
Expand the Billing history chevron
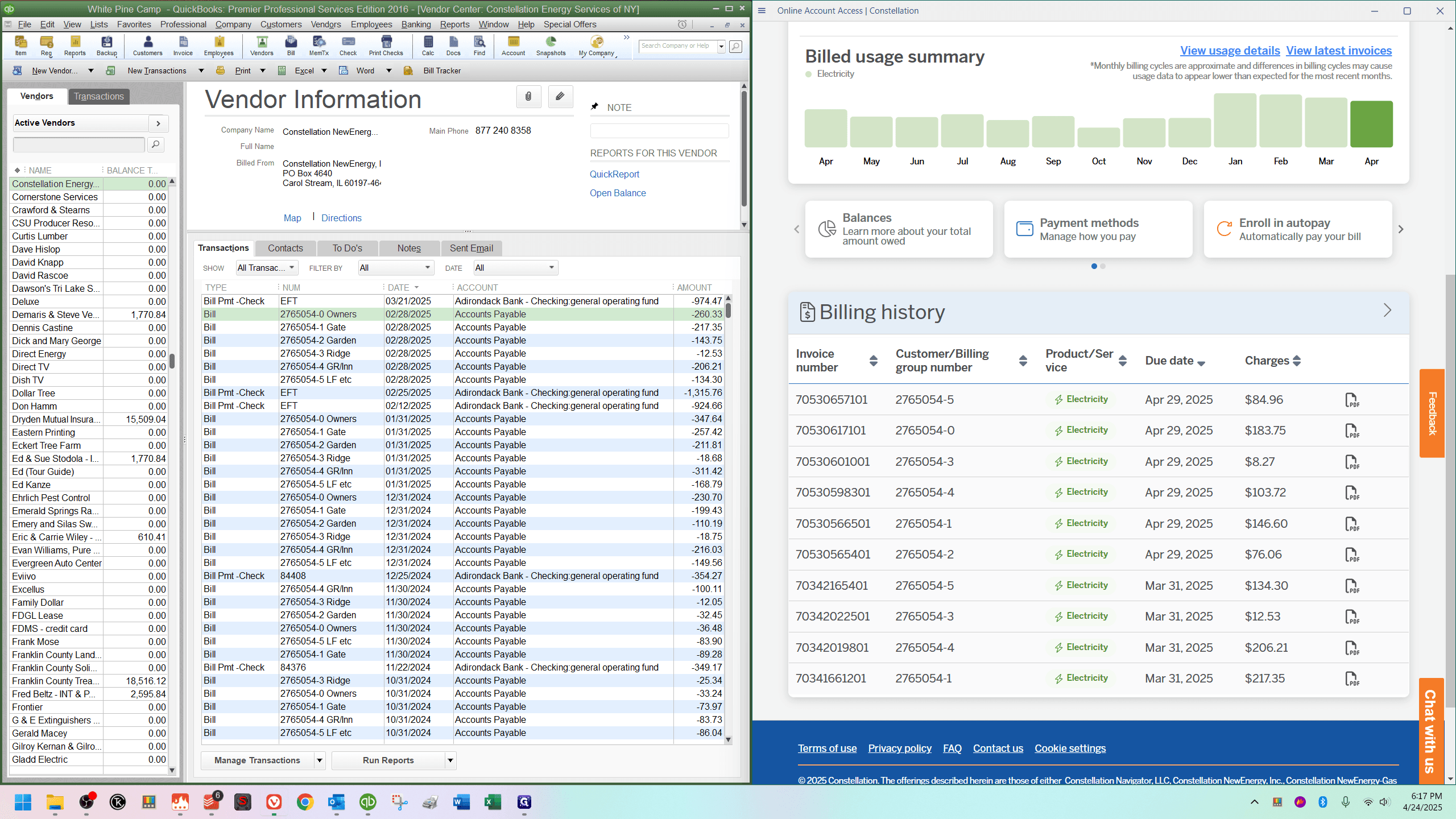pos(1387,311)
